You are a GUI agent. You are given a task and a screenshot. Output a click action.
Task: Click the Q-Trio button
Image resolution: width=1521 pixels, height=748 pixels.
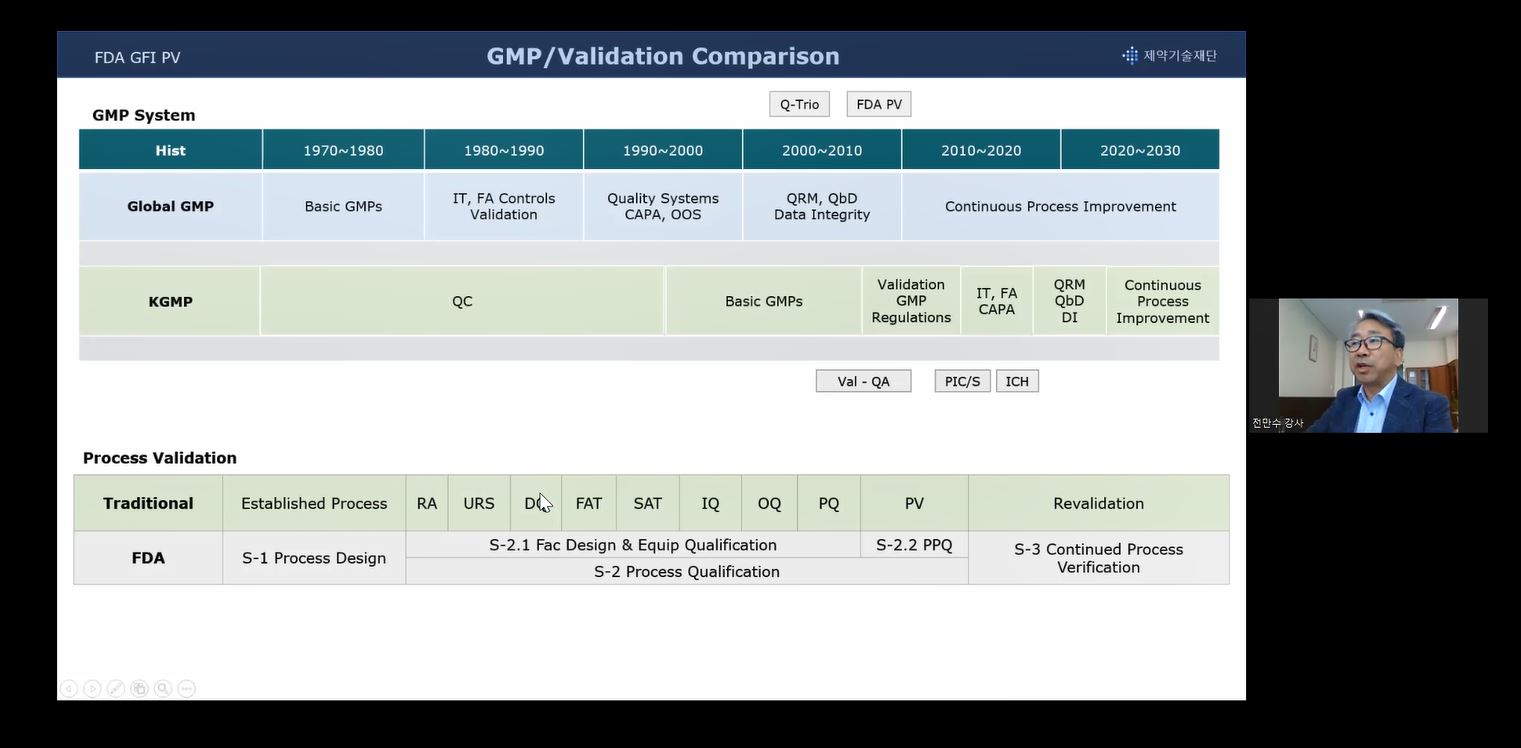(x=799, y=104)
